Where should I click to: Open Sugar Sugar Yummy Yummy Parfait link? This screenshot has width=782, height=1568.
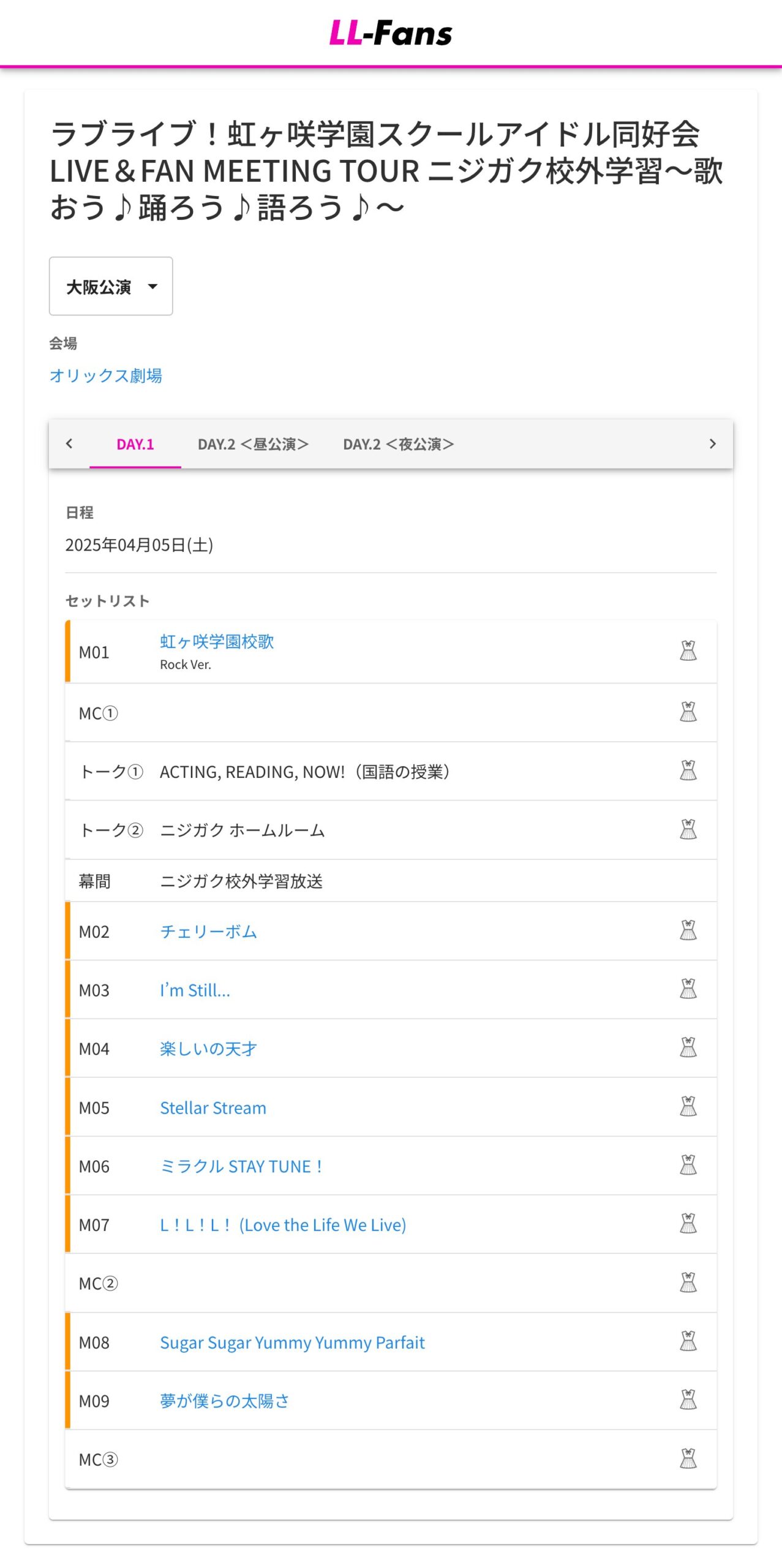pos(292,1343)
